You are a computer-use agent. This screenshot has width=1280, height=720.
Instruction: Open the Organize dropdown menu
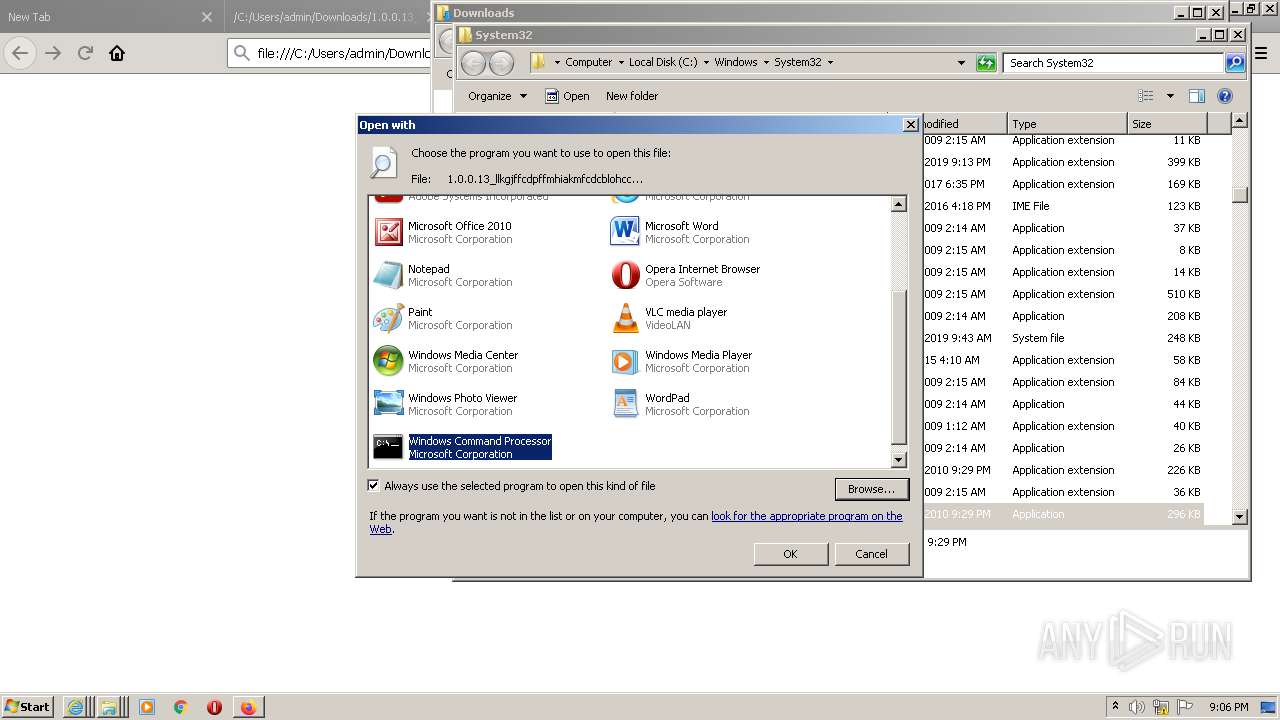(497, 96)
